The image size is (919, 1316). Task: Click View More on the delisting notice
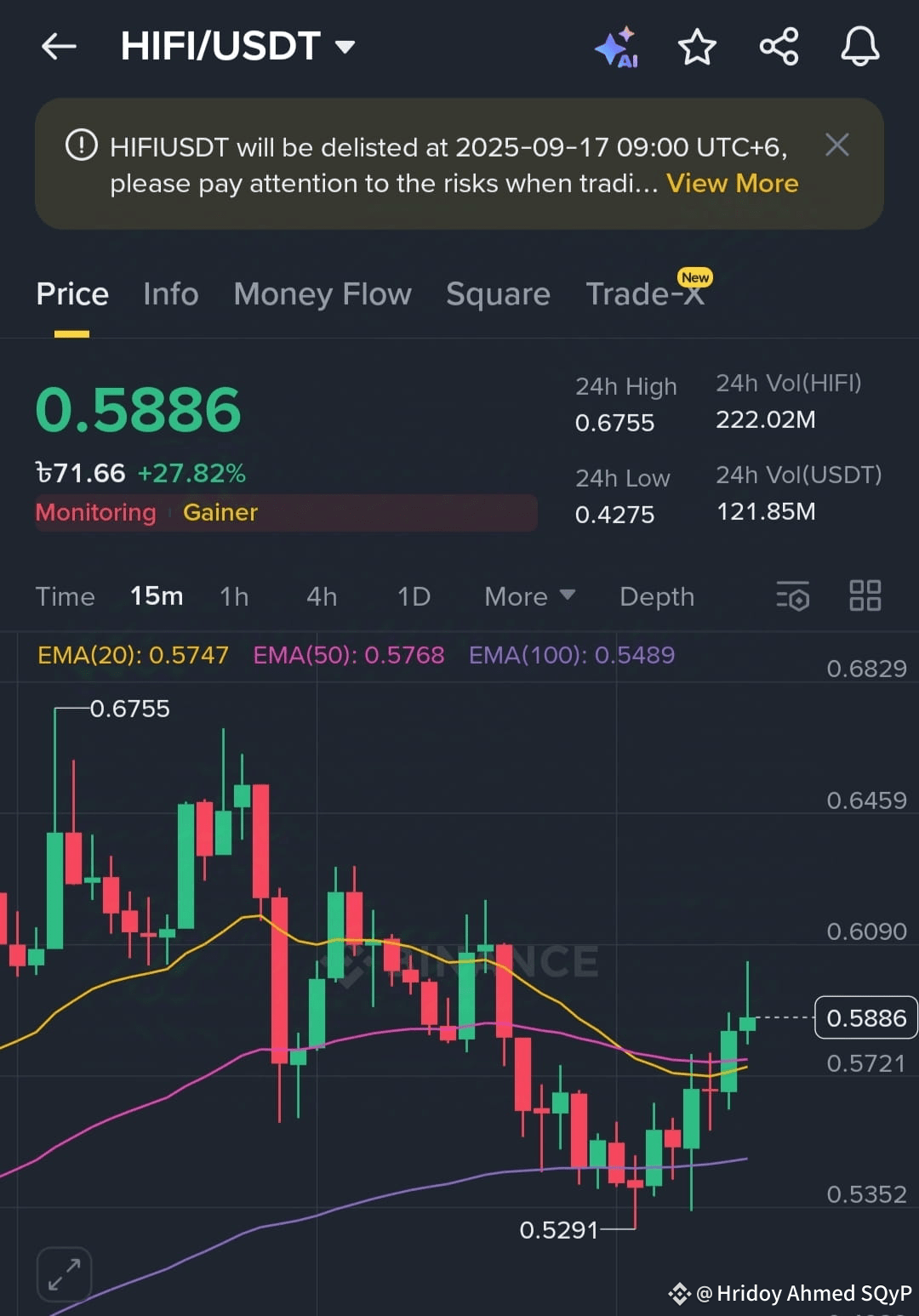tap(733, 182)
